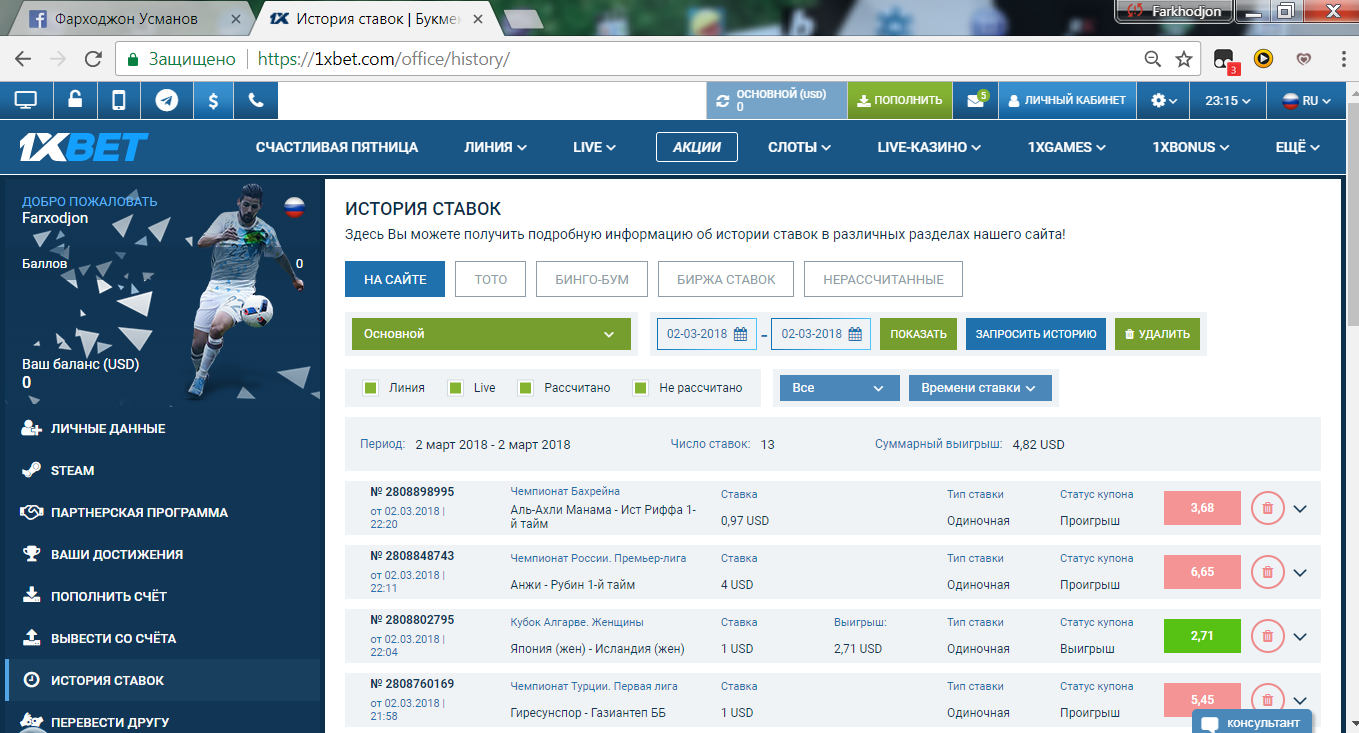Bookmark this page with star icon
The height and width of the screenshot is (733, 1359).
coord(1184,59)
